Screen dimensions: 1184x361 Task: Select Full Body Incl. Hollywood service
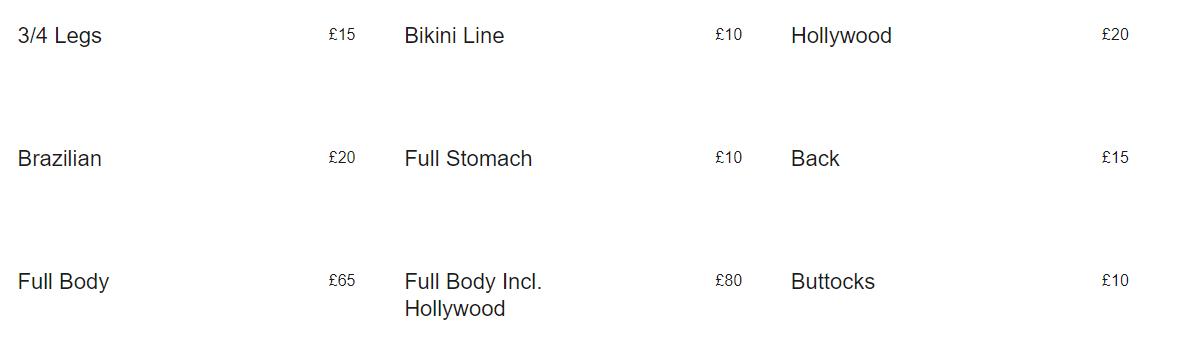[473, 295]
